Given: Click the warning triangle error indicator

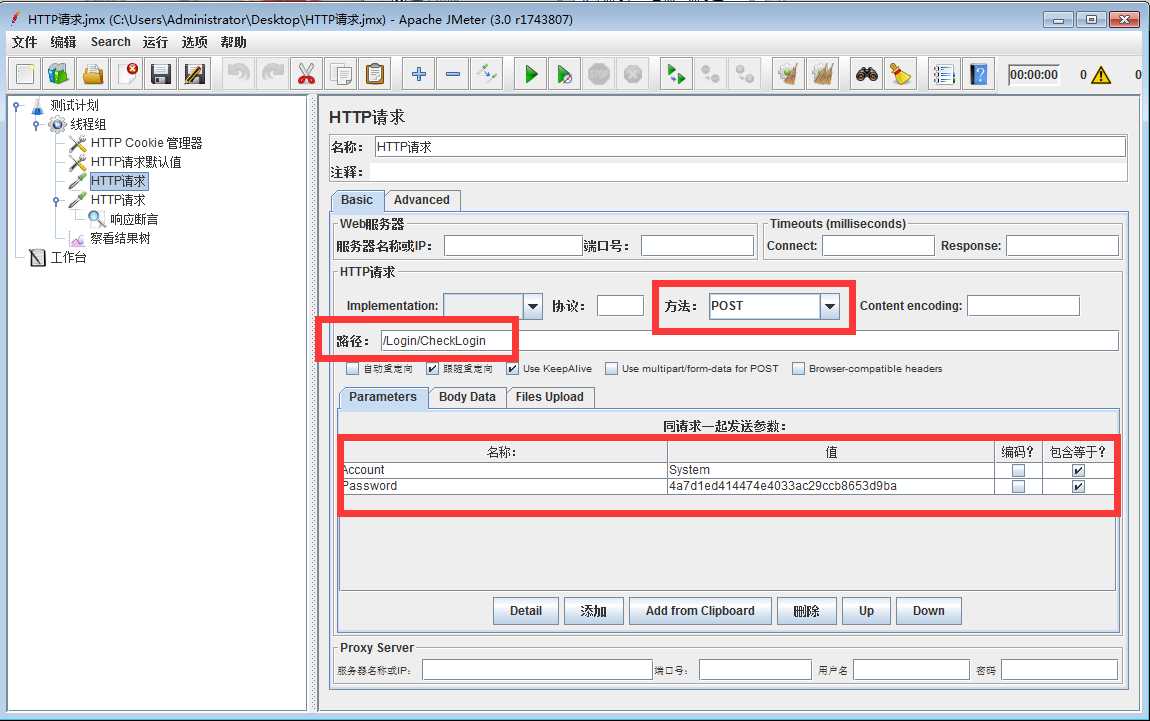Looking at the screenshot, I should [1101, 75].
